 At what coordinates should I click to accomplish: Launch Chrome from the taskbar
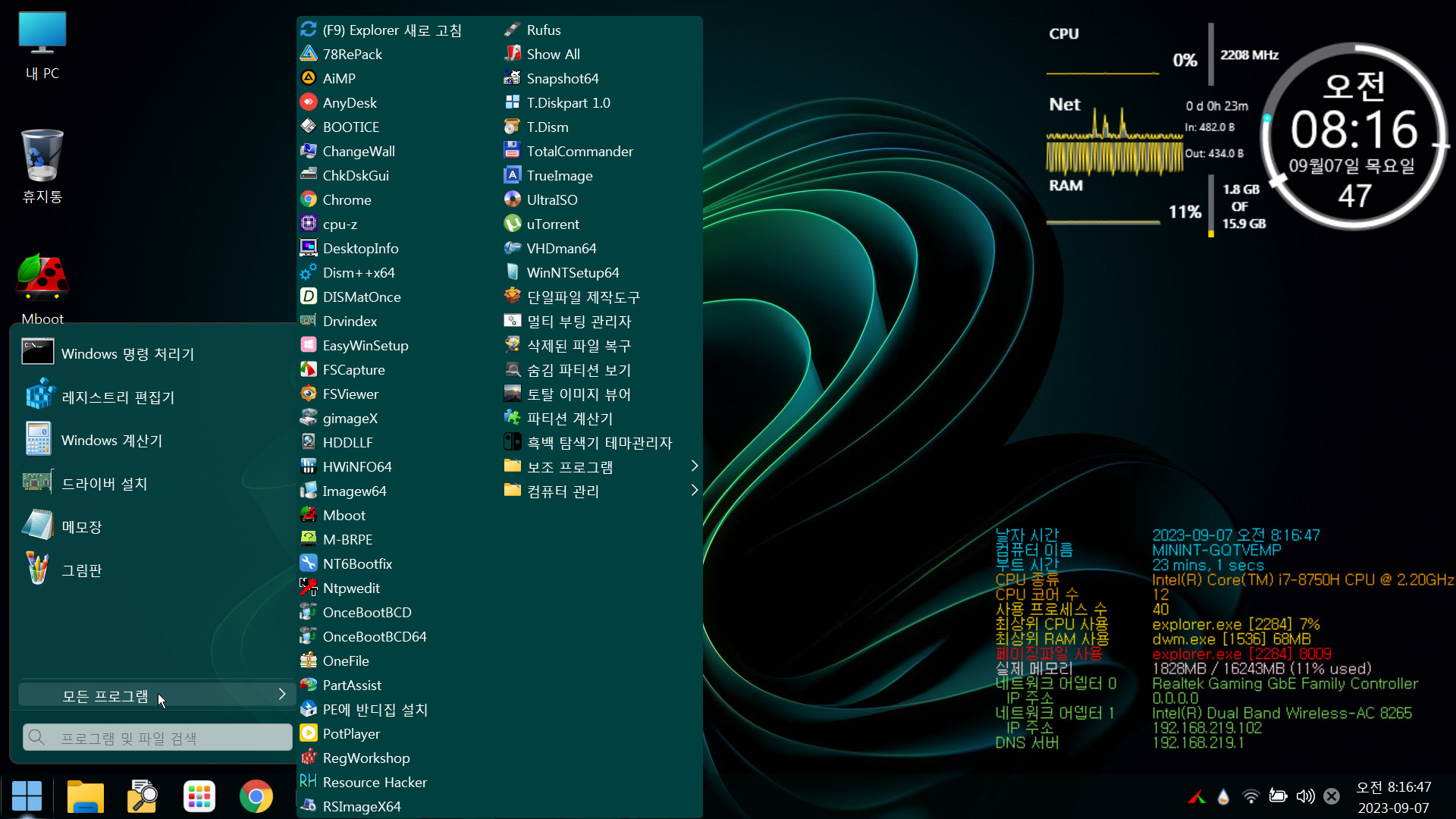pyautogui.click(x=256, y=796)
